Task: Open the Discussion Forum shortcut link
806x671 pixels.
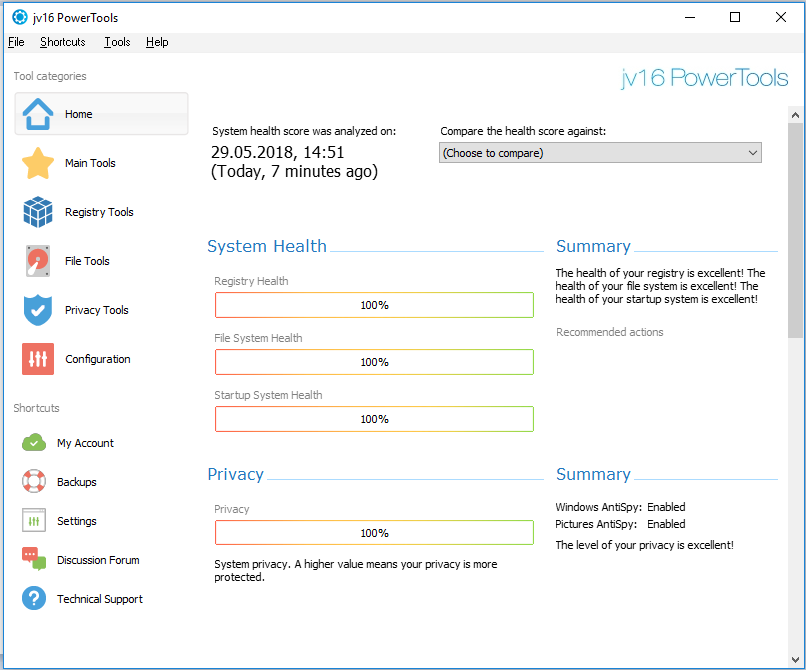Action: tap(98, 560)
